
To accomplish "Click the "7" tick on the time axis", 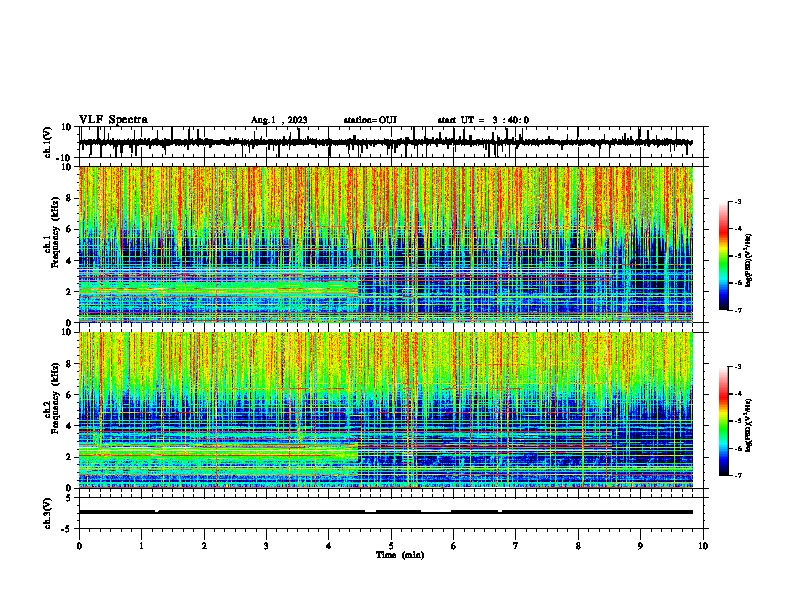I will 516,546.
